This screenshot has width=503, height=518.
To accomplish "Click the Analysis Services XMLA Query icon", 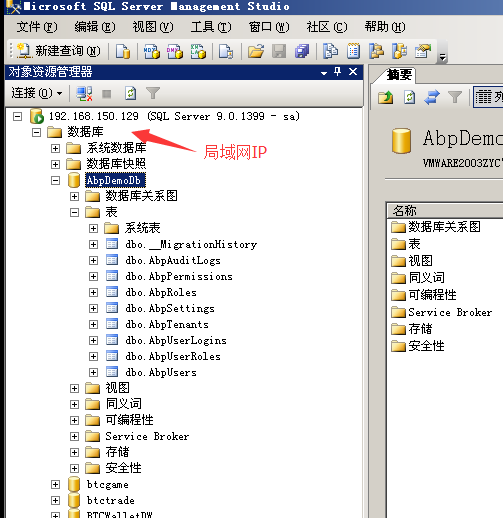I will (198, 51).
